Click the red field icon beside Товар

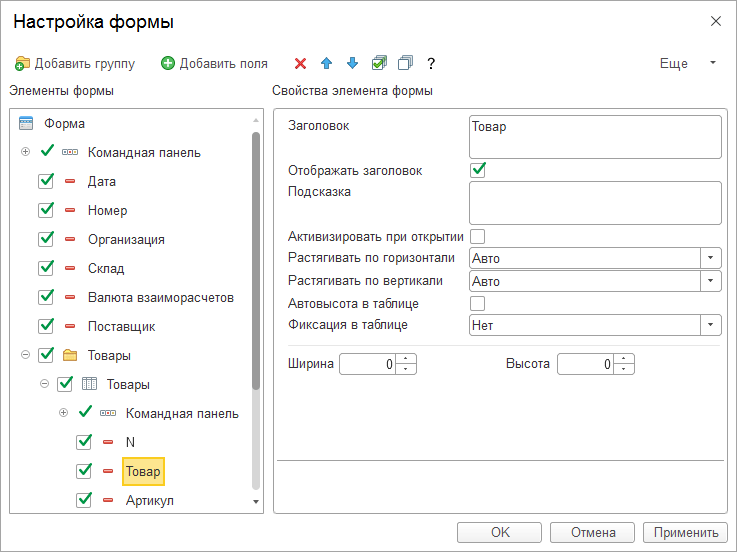108,471
